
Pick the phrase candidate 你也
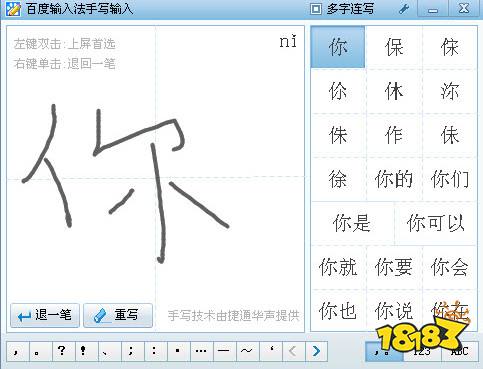pos(337,311)
